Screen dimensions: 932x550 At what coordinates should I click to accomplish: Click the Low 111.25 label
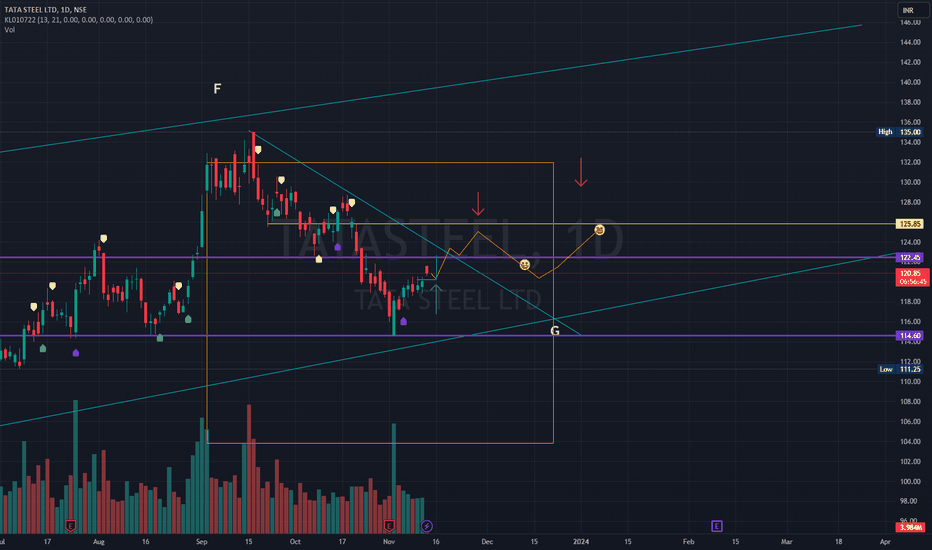click(900, 369)
